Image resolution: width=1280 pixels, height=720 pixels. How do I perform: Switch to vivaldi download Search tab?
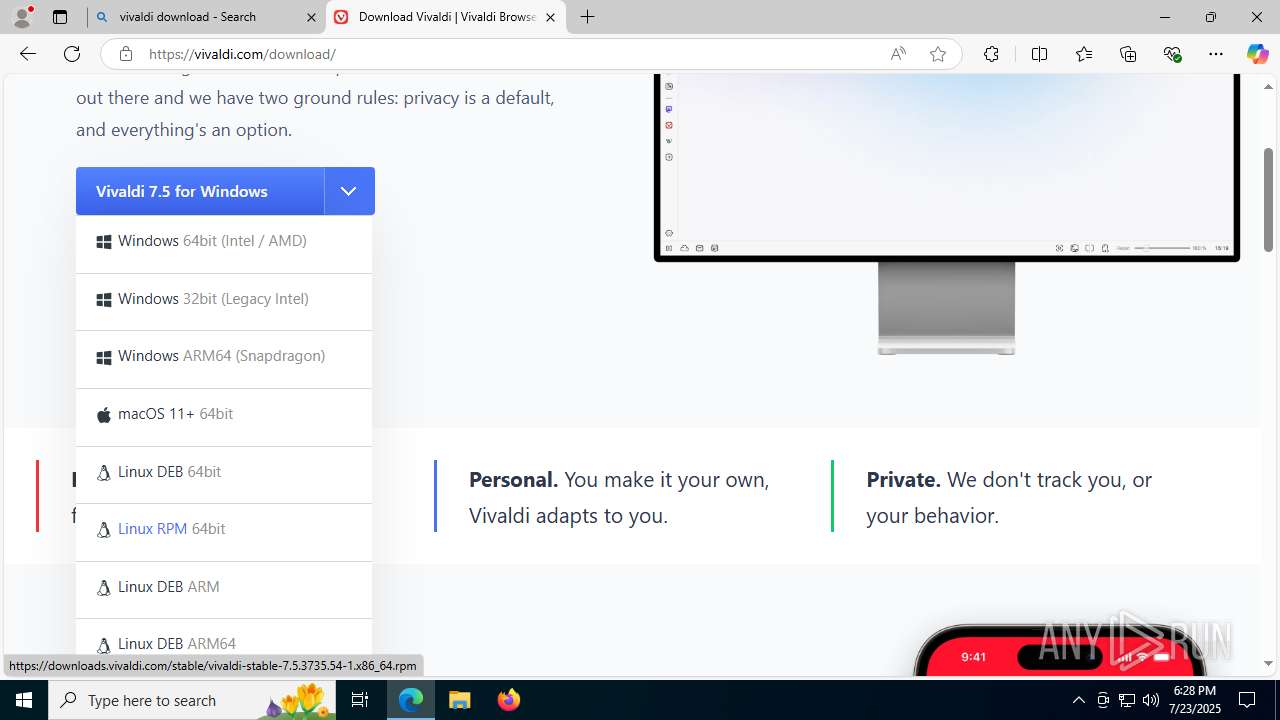tap(206, 17)
